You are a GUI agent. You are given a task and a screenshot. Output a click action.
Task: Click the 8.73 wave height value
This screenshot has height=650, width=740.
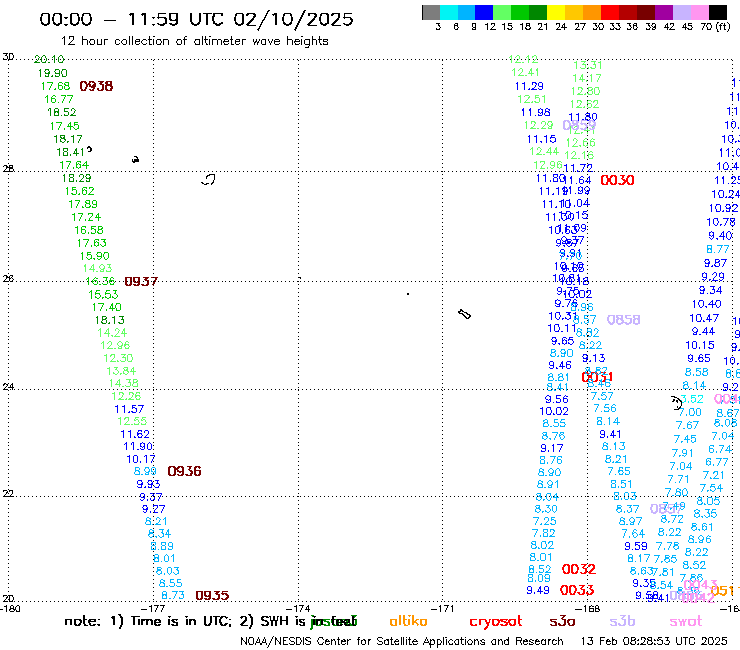coord(173,595)
